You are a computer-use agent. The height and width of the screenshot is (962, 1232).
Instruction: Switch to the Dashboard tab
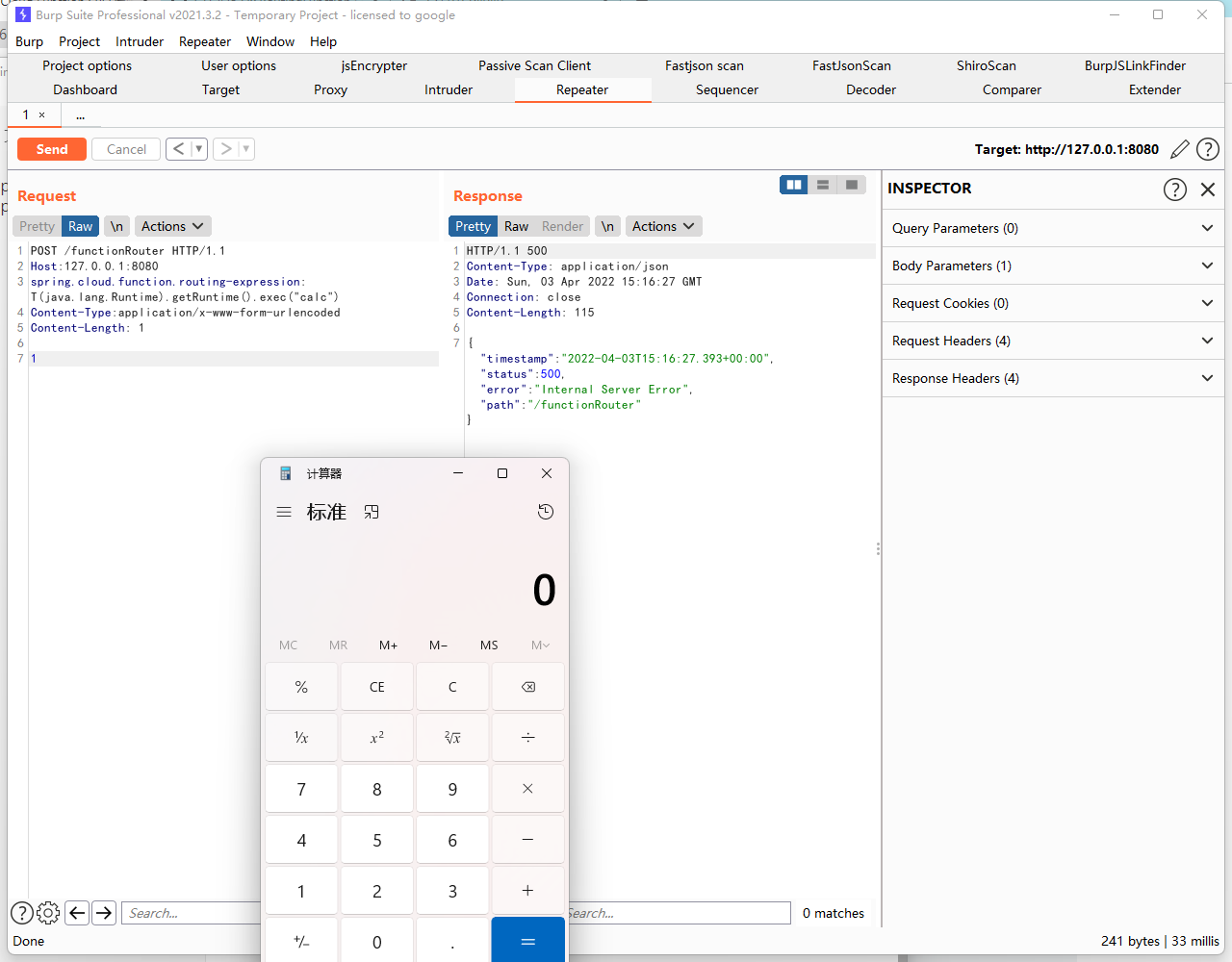pyautogui.click(x=85, y=89)
